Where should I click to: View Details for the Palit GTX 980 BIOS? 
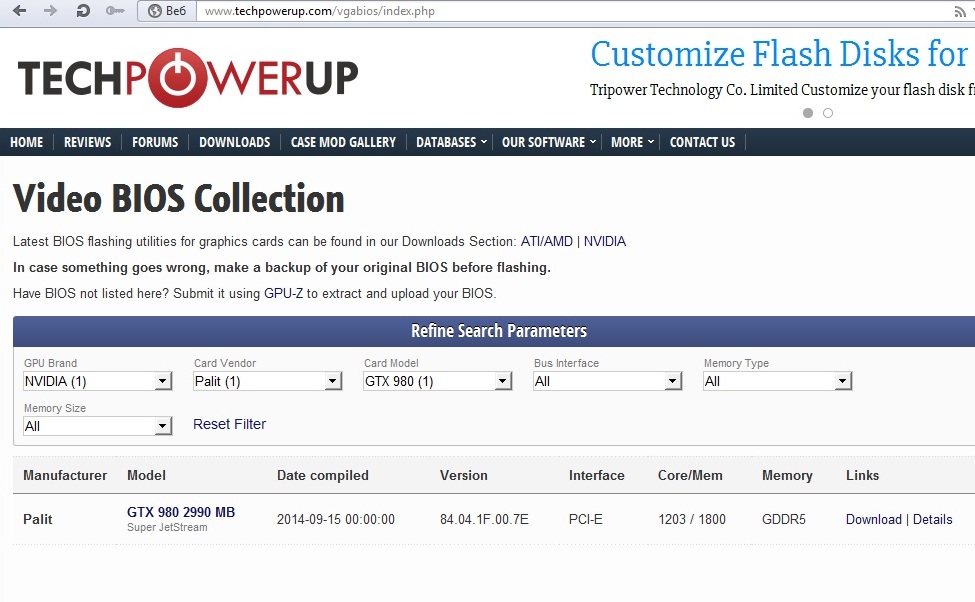point(933,519)
